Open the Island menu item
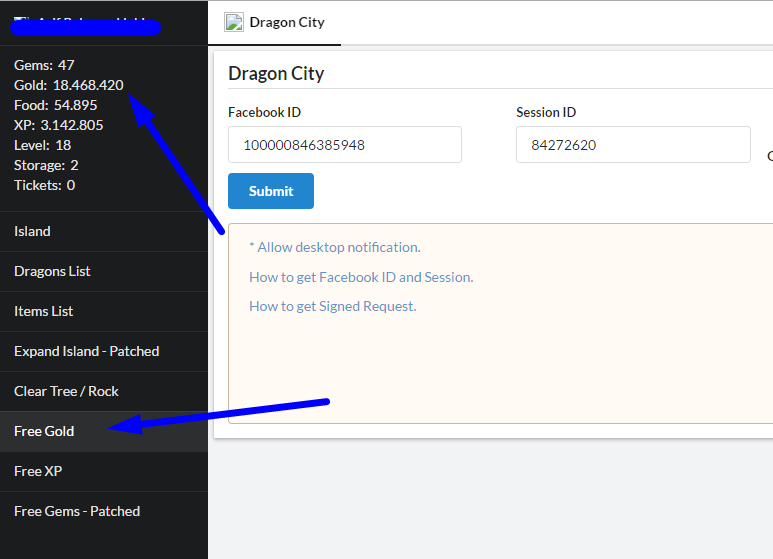Image resolution: width=773 pixels, height=559 pixels. point(104,231)
